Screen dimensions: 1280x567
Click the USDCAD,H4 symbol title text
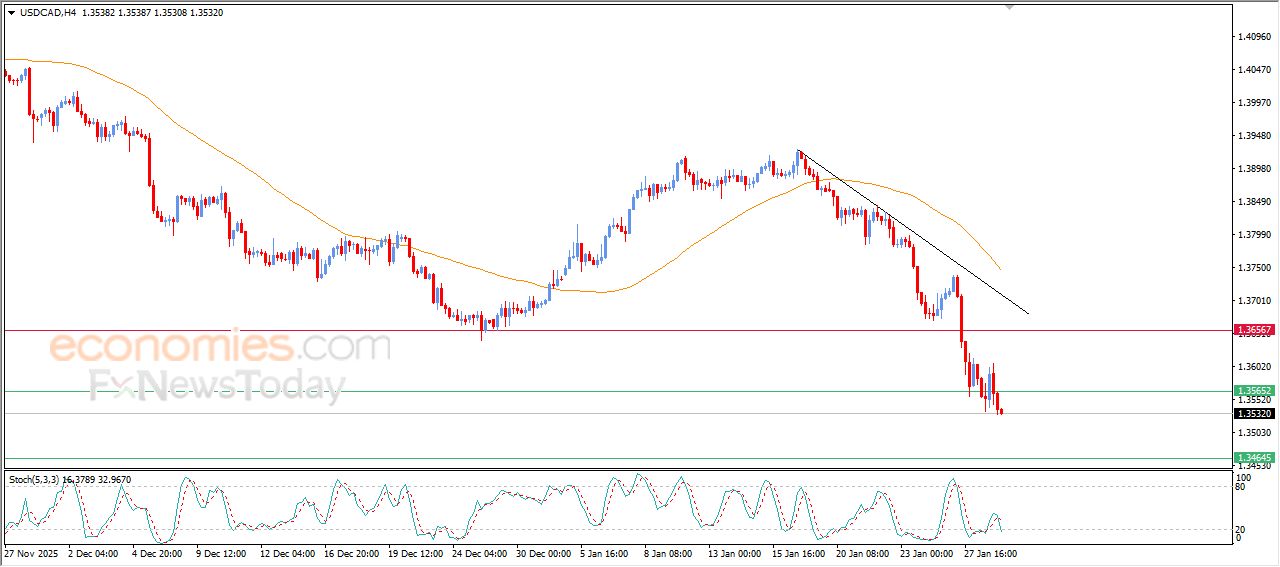point(48,13)
